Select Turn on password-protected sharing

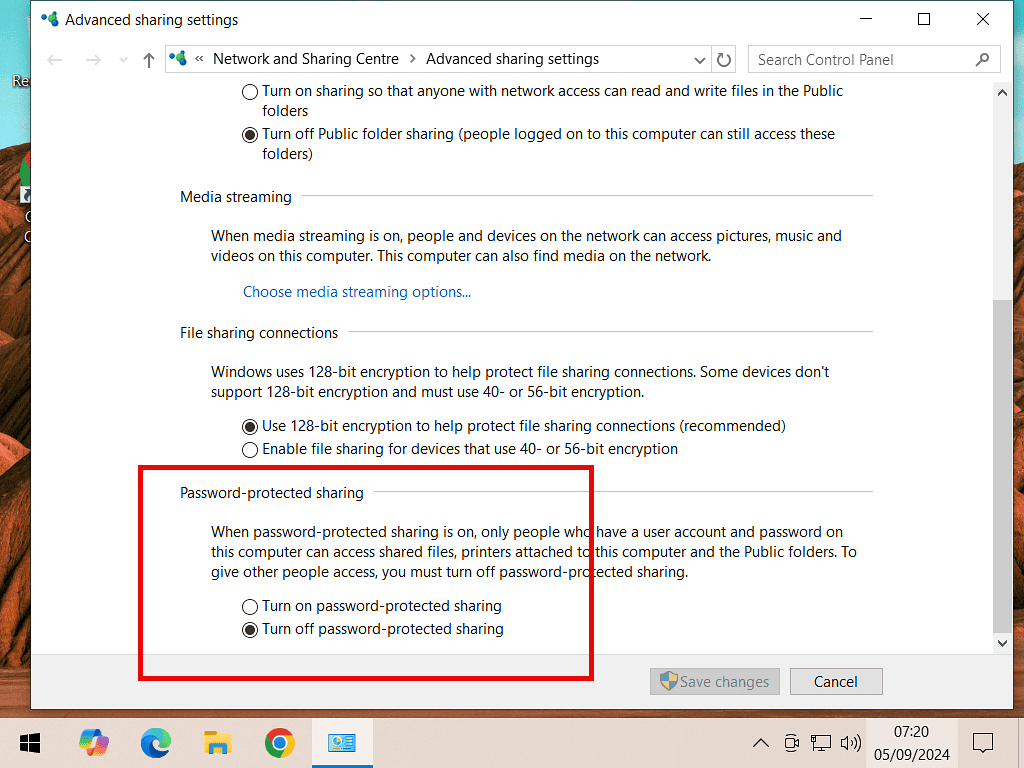(x=250, y=606)
